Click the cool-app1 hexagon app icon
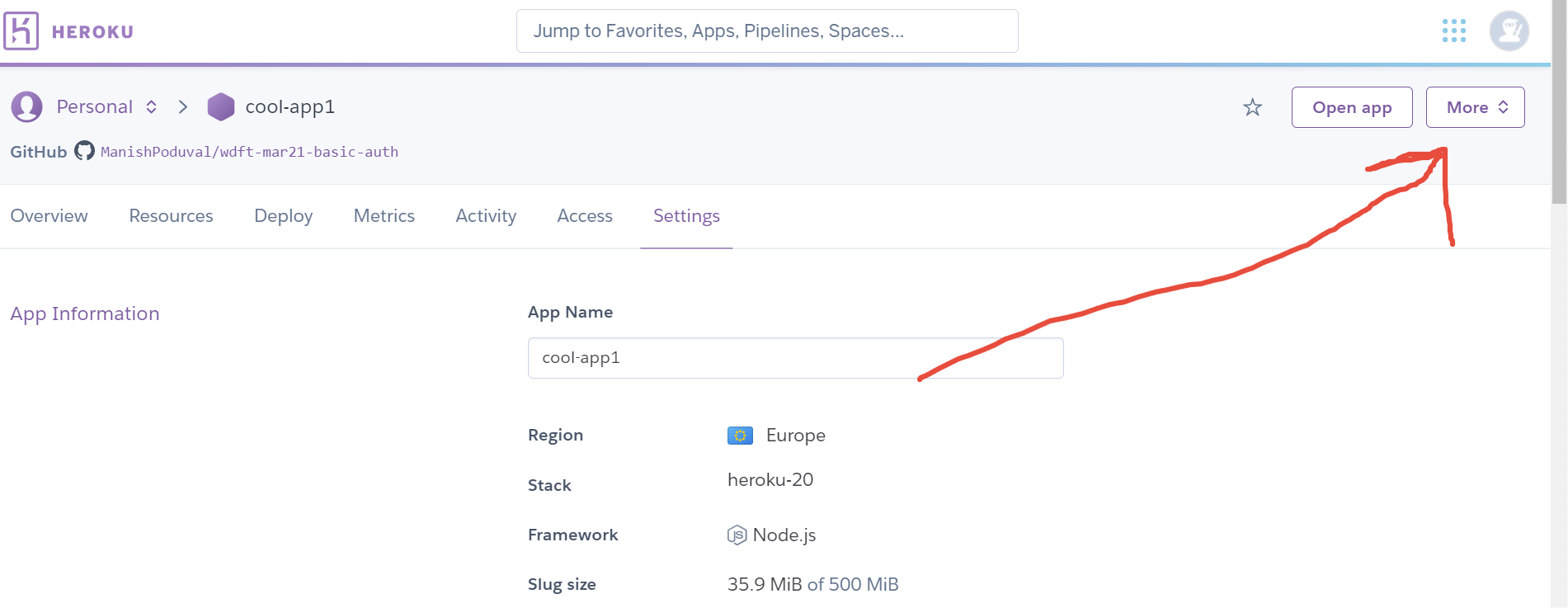The height and width of the screenshot is (608, 1568). coord(221,107)
